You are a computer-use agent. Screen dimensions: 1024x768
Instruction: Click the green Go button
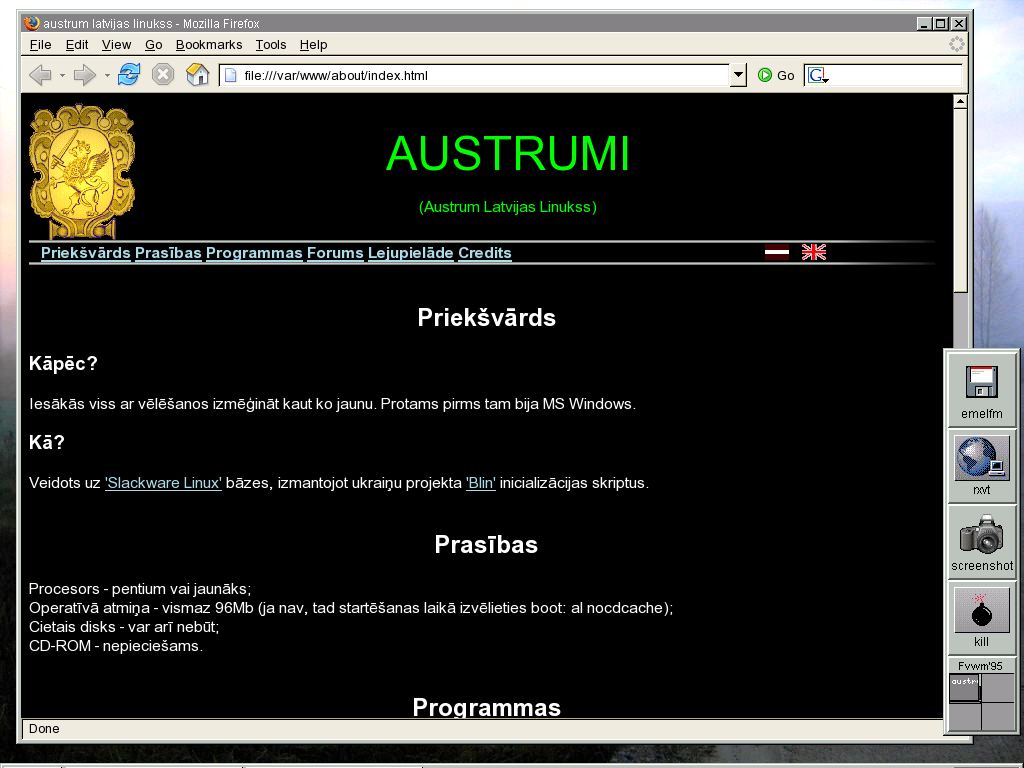776,75
